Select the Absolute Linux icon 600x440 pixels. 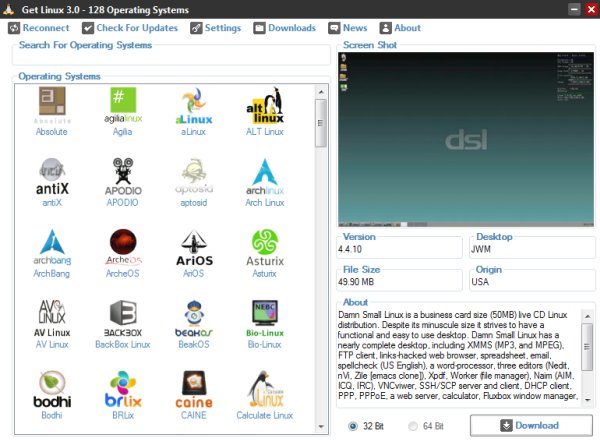pos(52,106)
